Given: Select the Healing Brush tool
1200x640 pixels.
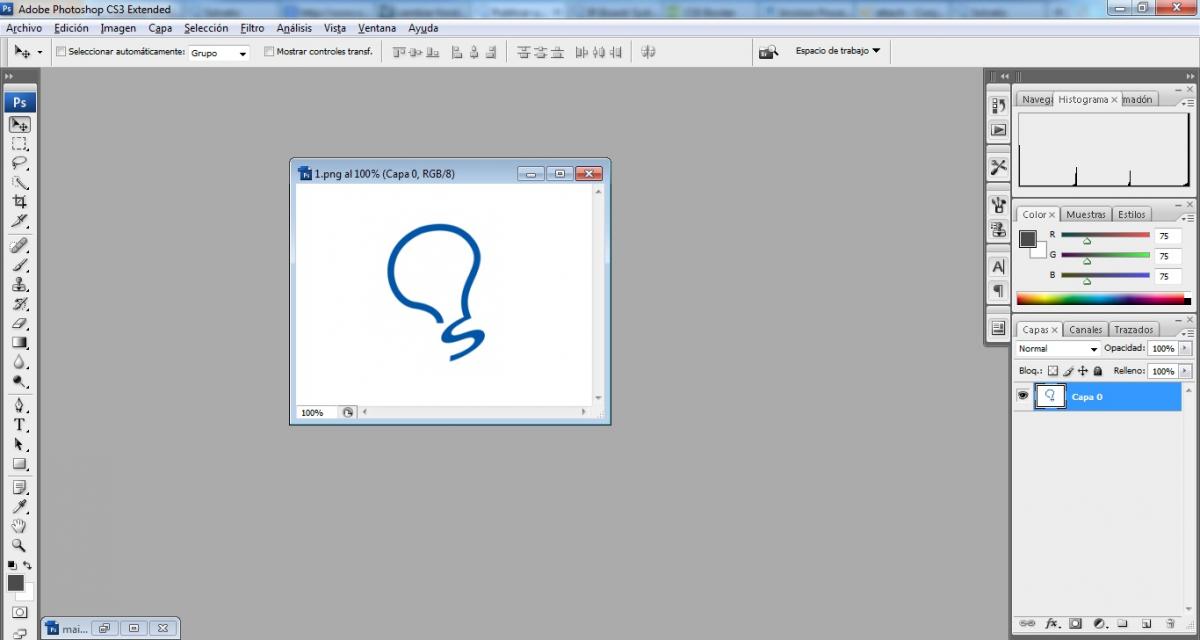Looking at the screenshot, I should [19, 246].
